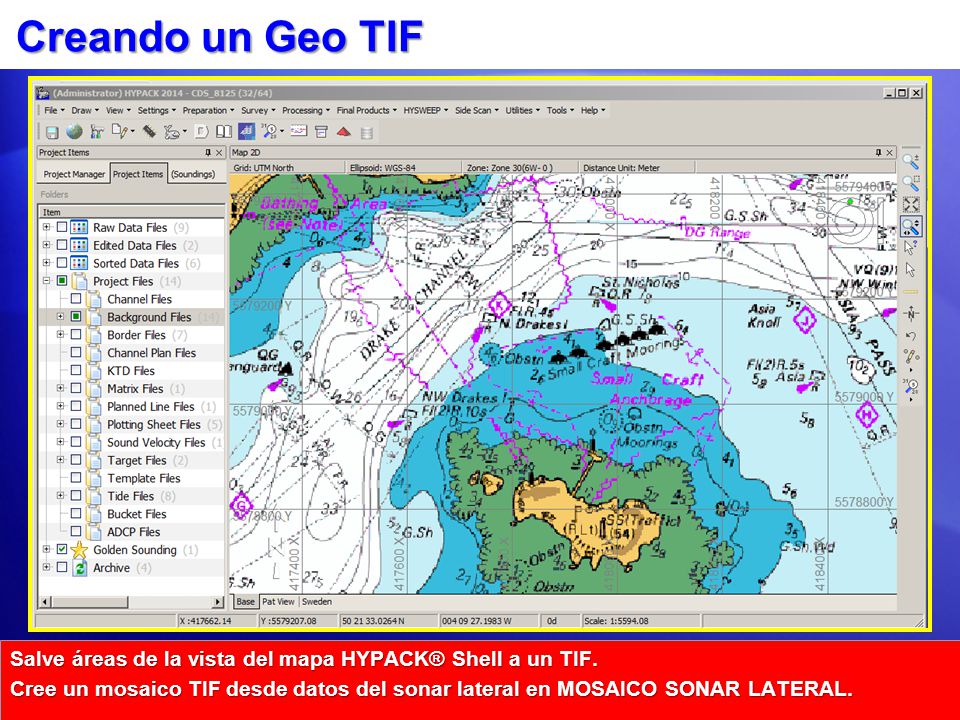Close the Project Items panel
Viewport: 960px width, 720px height.
(219, 152)
